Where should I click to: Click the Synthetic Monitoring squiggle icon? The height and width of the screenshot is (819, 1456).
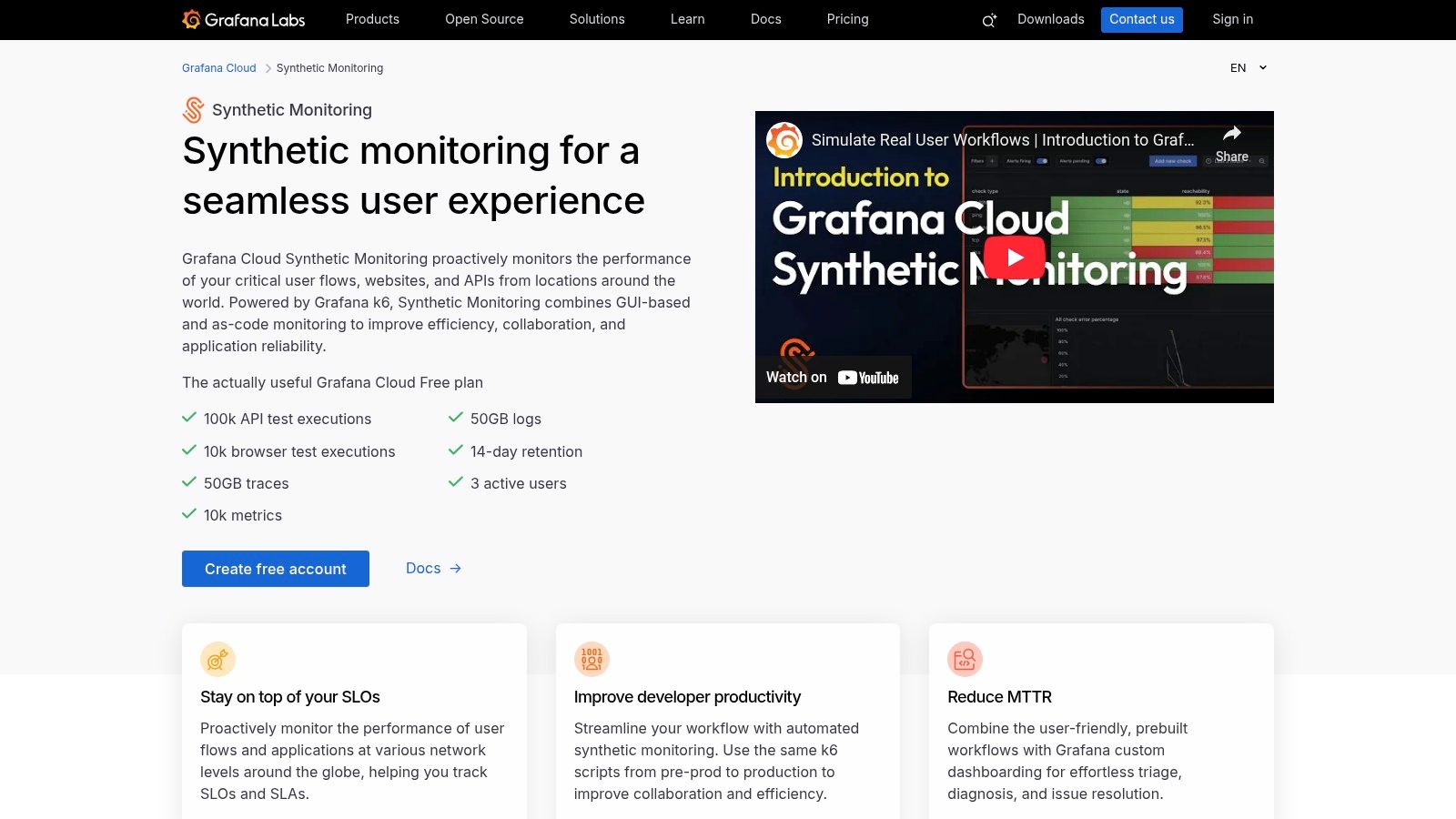193,109
